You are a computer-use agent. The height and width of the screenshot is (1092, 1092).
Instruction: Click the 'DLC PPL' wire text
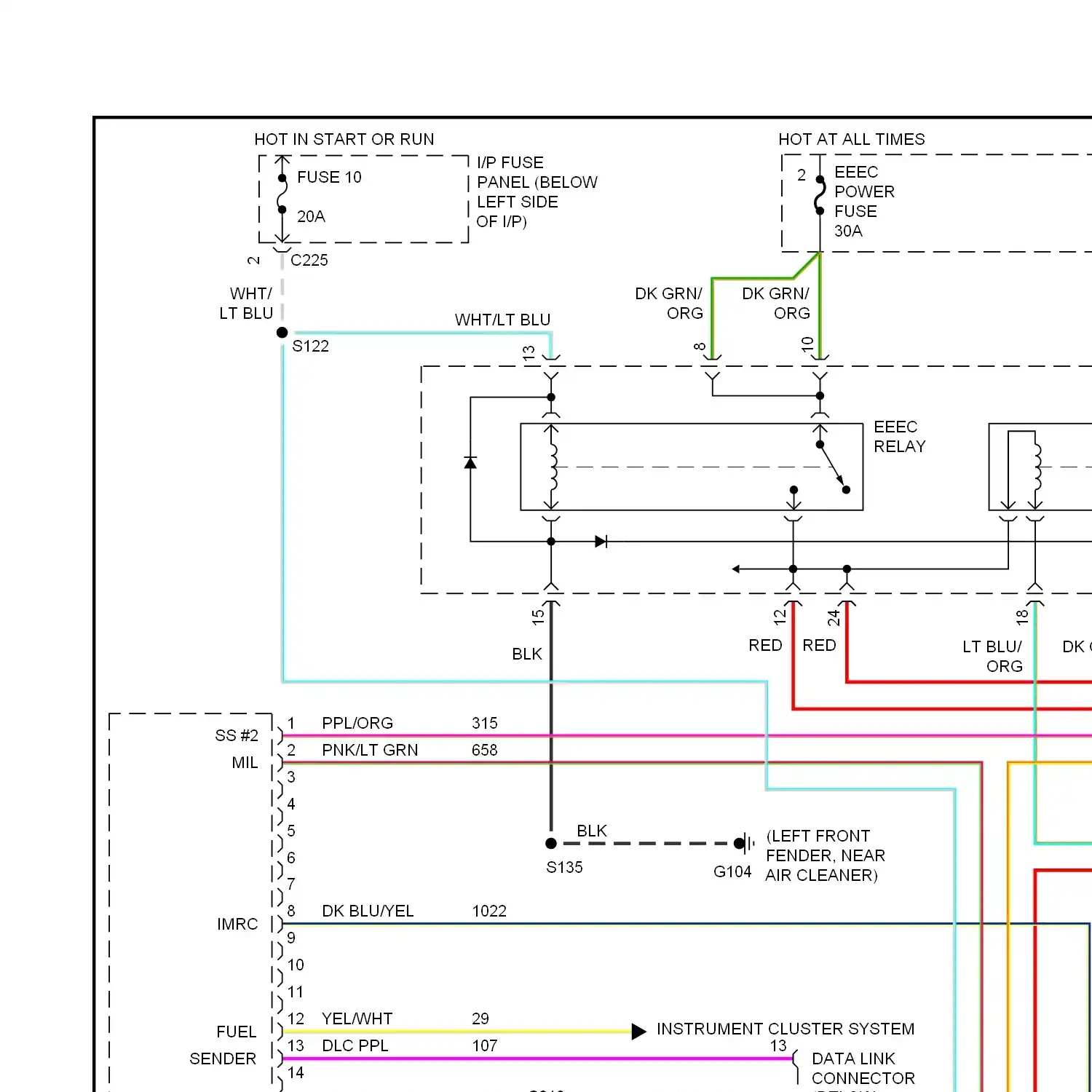[355, 1045]
